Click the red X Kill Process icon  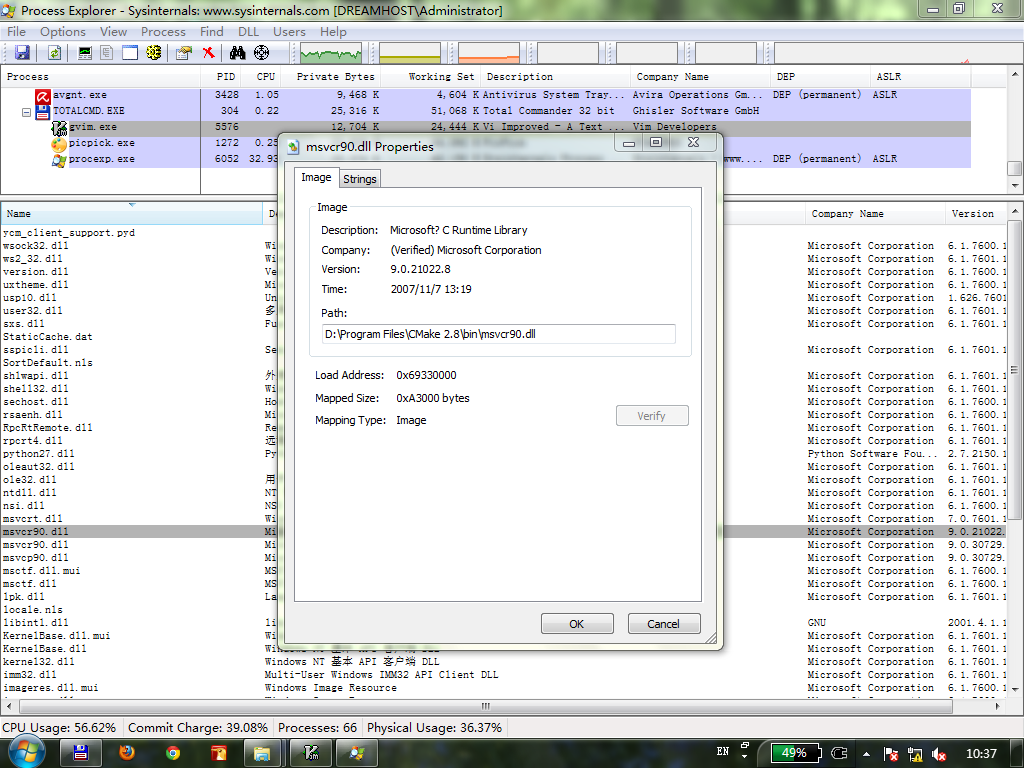[208, 53]
